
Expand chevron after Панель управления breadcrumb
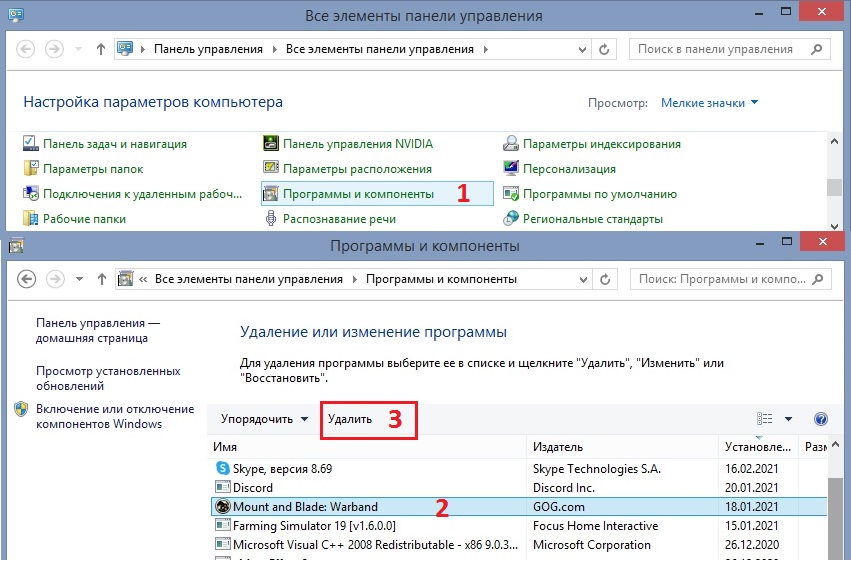click(274, 49)
